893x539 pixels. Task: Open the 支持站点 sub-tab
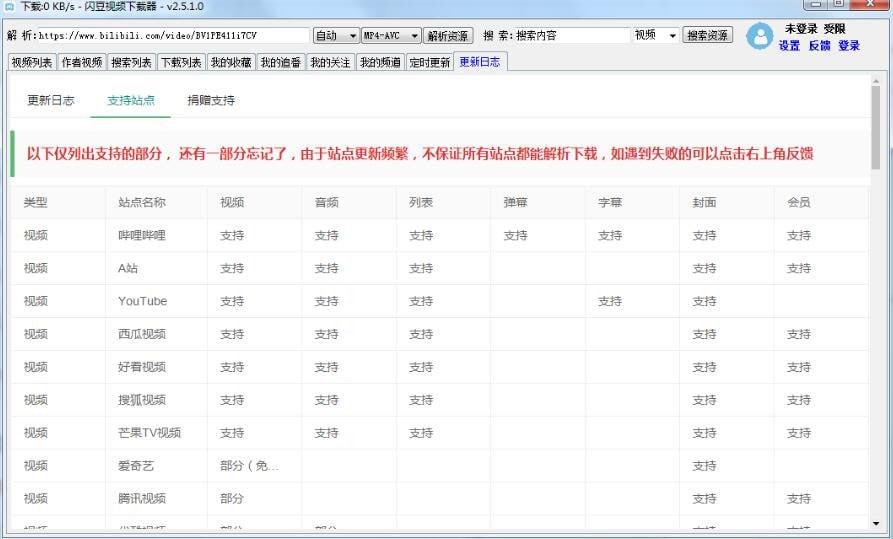click(x=131, y=100)
